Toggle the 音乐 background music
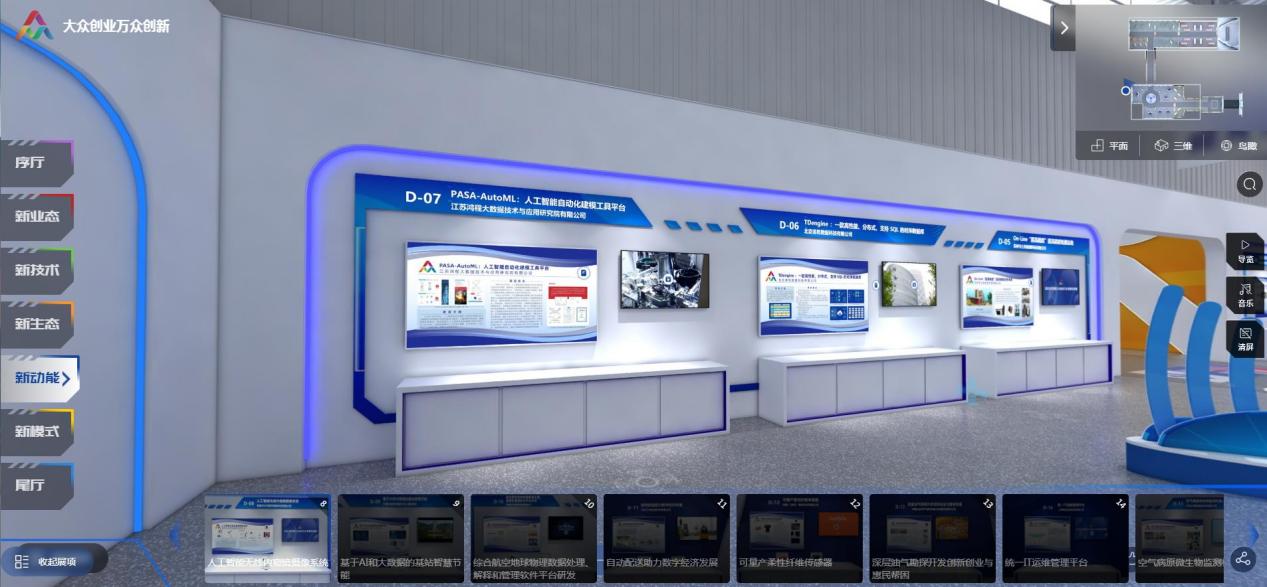This screenshot has width=1267, height=587. click(1245, 294)
